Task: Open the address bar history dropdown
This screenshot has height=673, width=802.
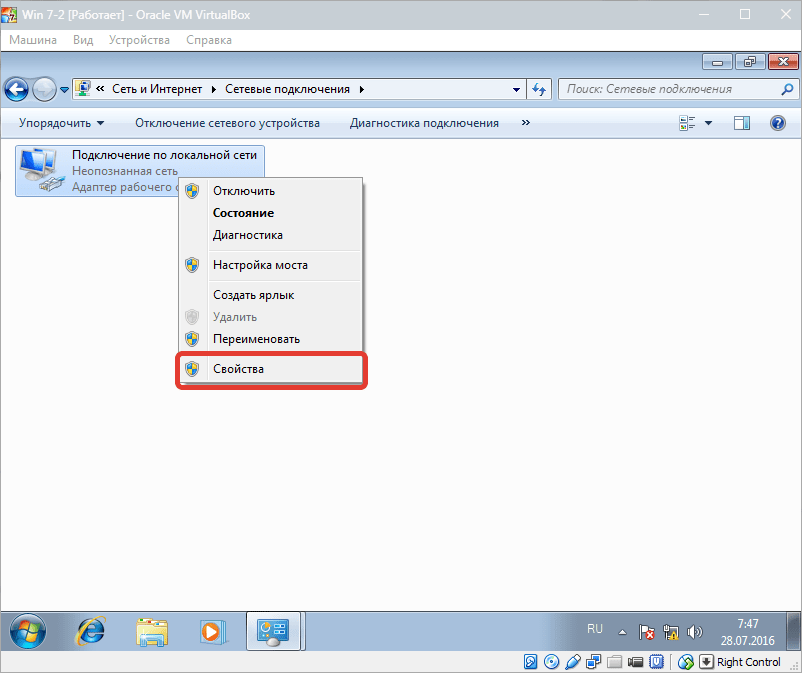Action: point(516,89)
